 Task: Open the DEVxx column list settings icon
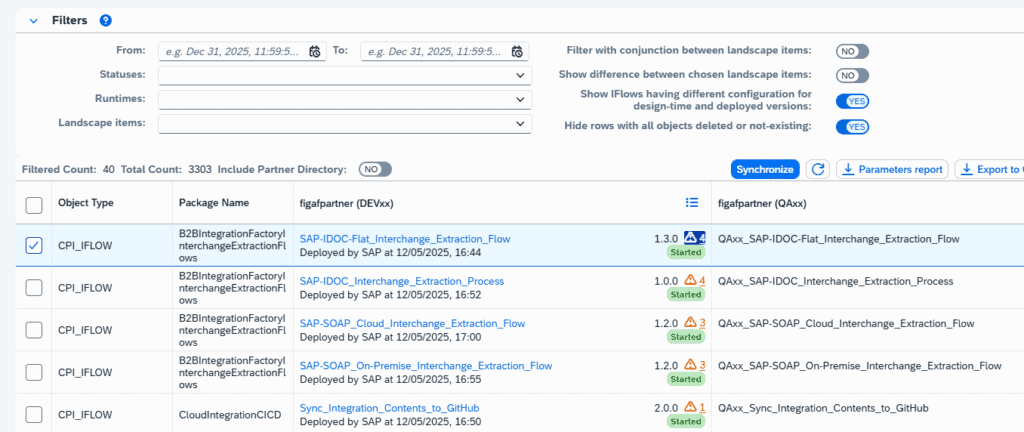coord(692,203)
